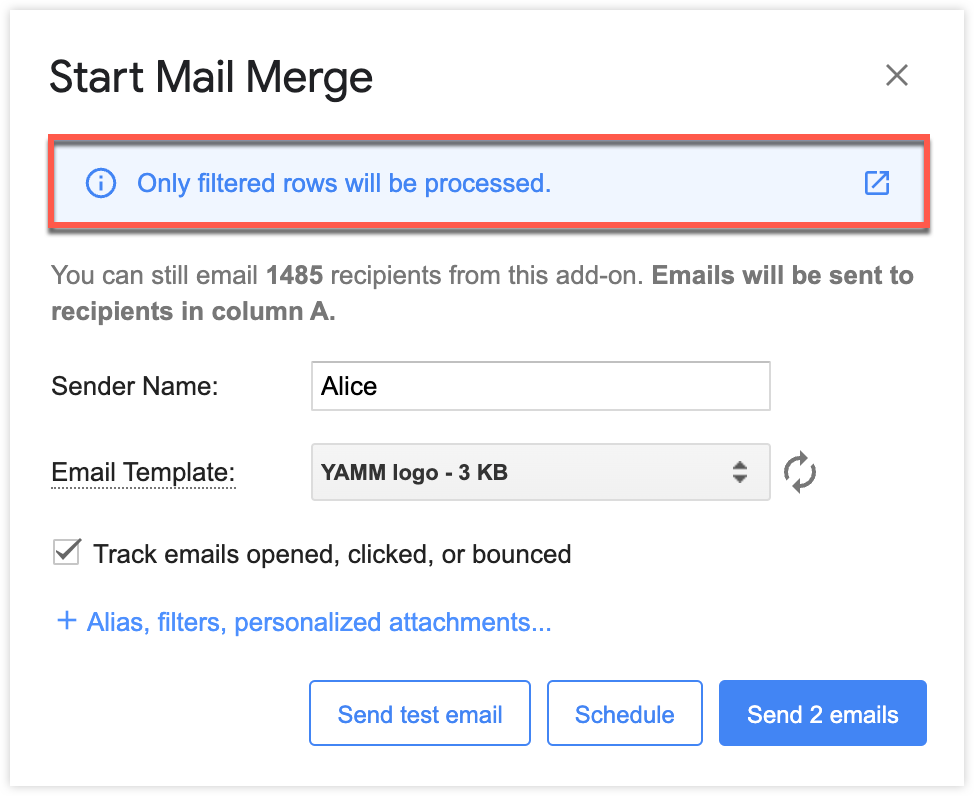Click the bold 'recipients in column A' text
974x796 pixels.
click(x=193, y=311)
